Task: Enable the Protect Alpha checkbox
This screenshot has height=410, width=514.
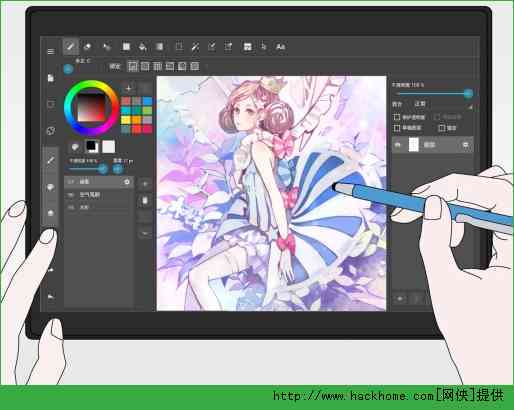Action: (x=397, y=117)
